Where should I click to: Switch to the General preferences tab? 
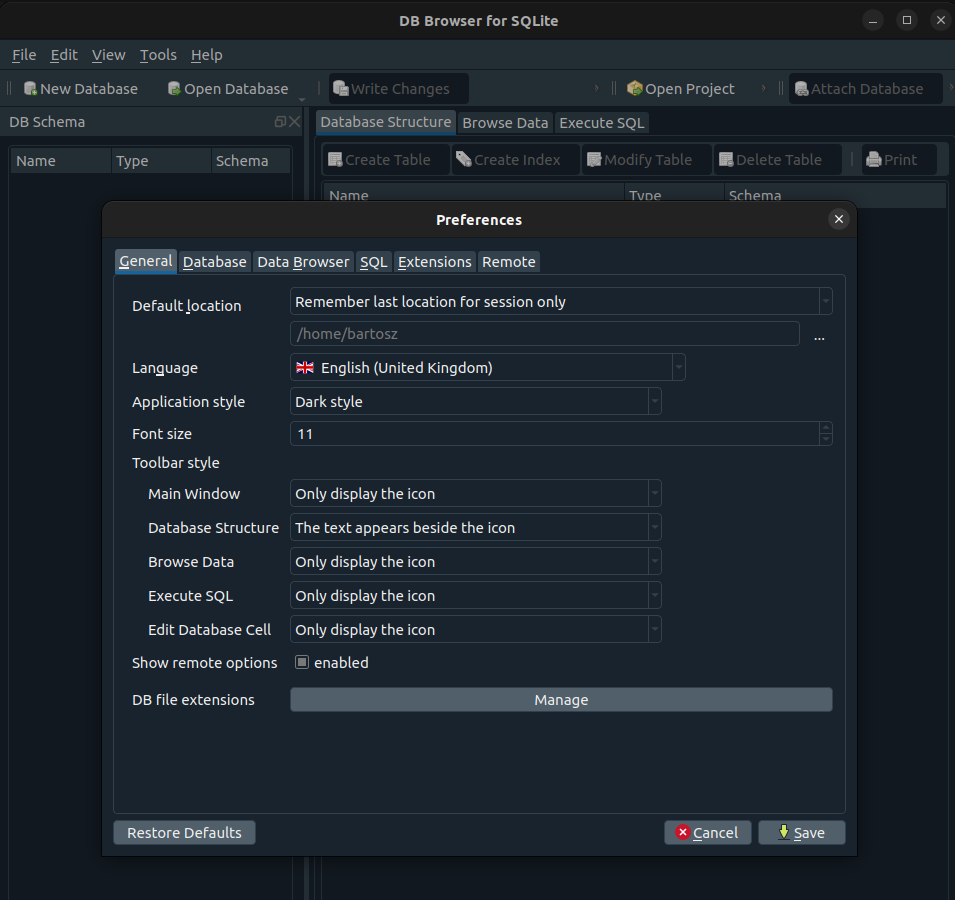pos(146,261)
